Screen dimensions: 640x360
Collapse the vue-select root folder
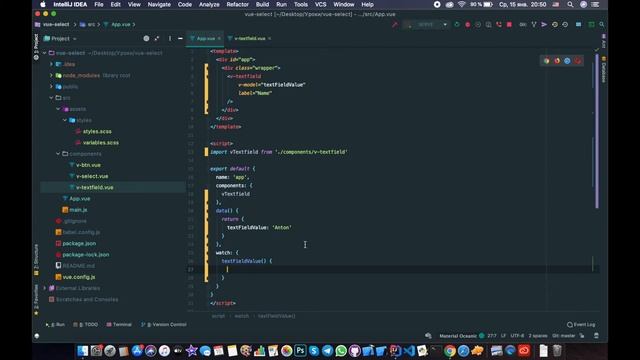pyautogui.click(x=44, y=53)
